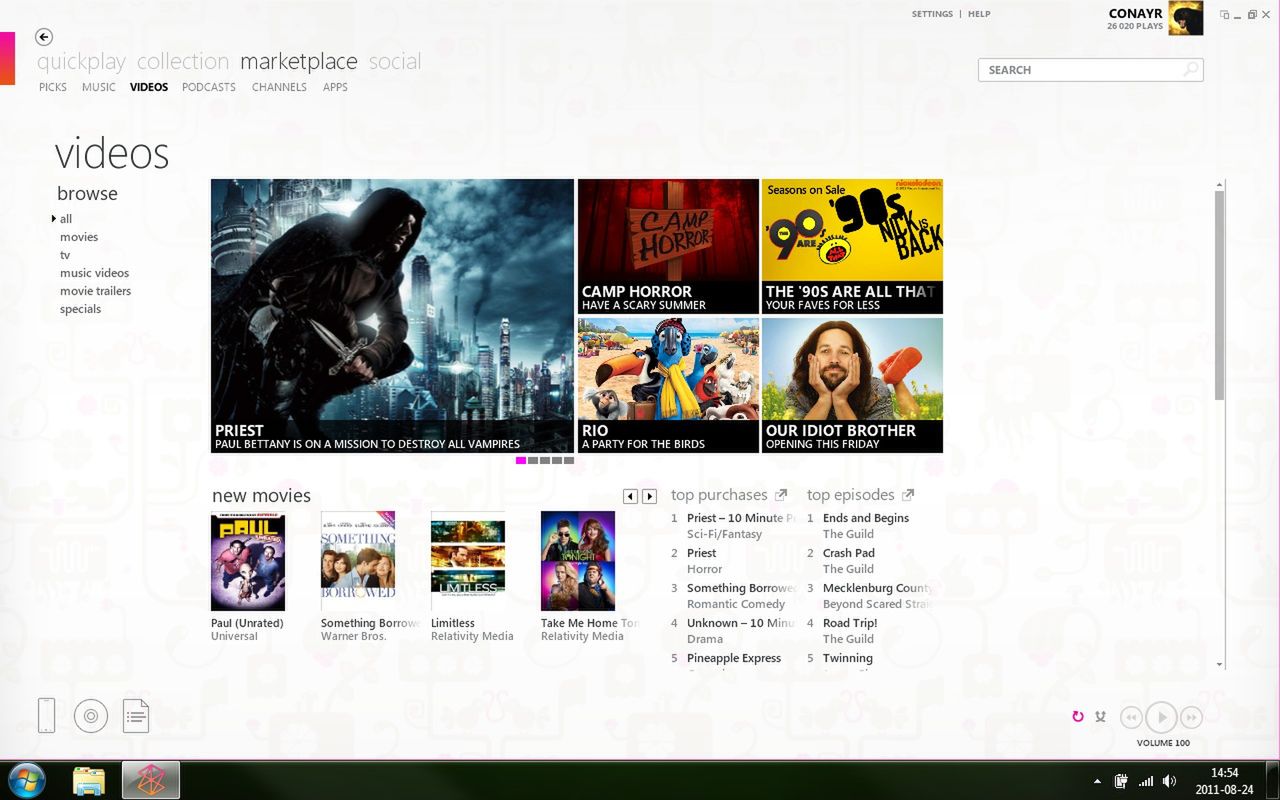
Task: Open Help link
Action: tap(979, 14)
